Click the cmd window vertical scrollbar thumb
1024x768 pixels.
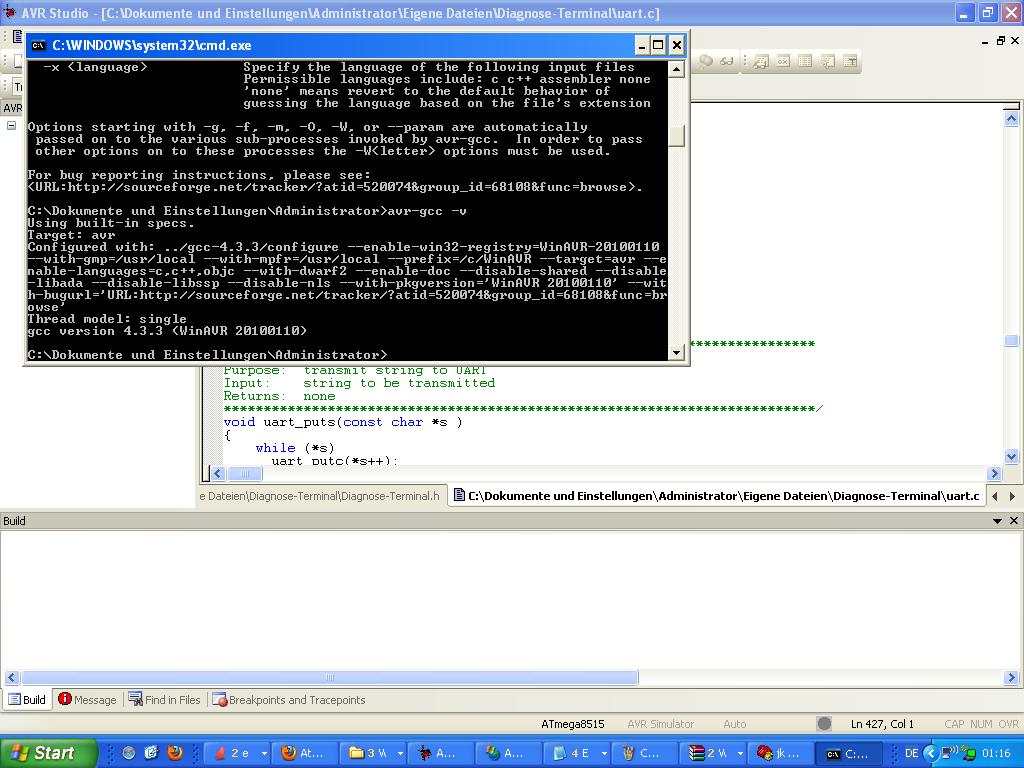pyautogui.click(x=677, y=135)
